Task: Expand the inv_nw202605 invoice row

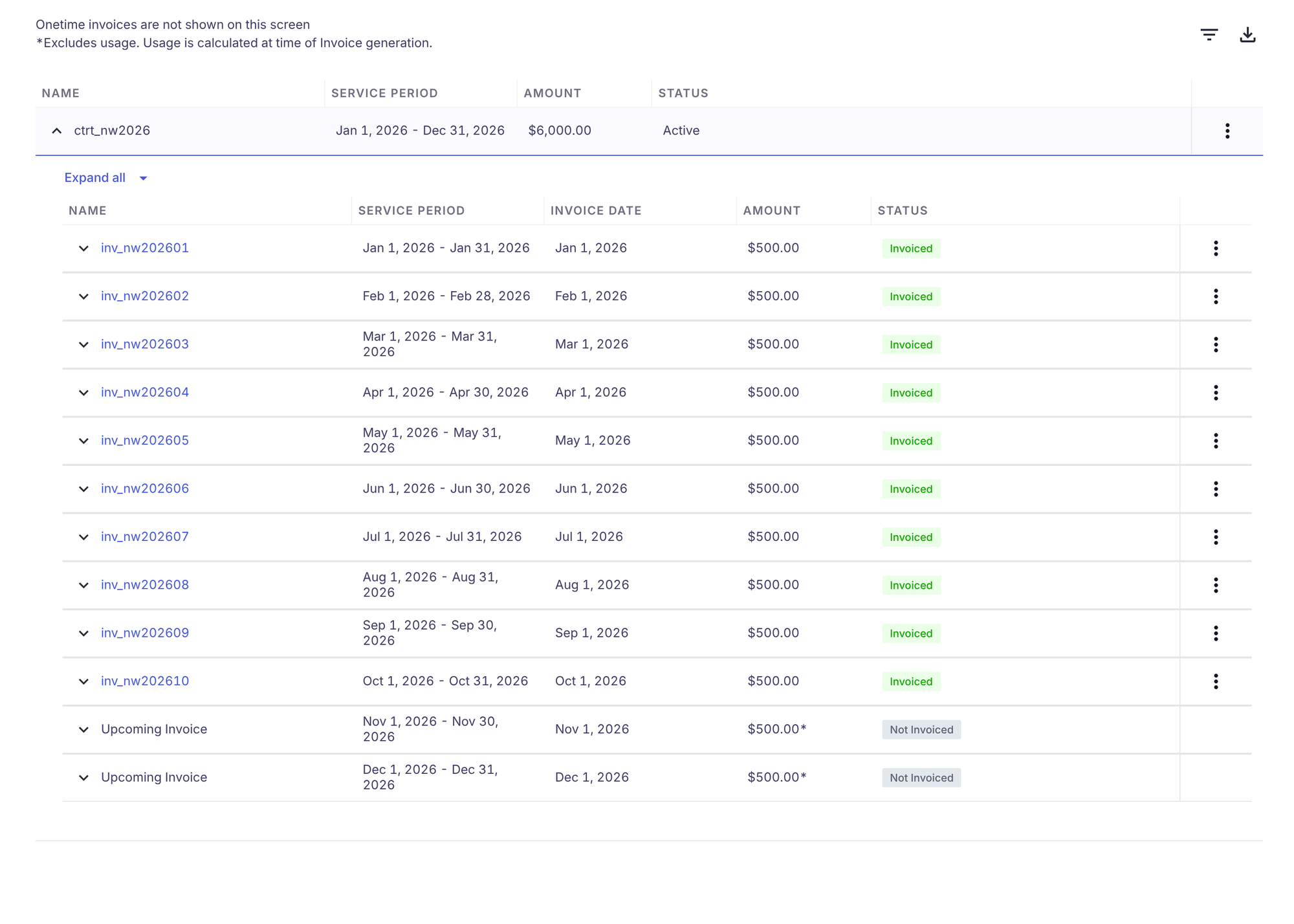Action: coord(83,441)
